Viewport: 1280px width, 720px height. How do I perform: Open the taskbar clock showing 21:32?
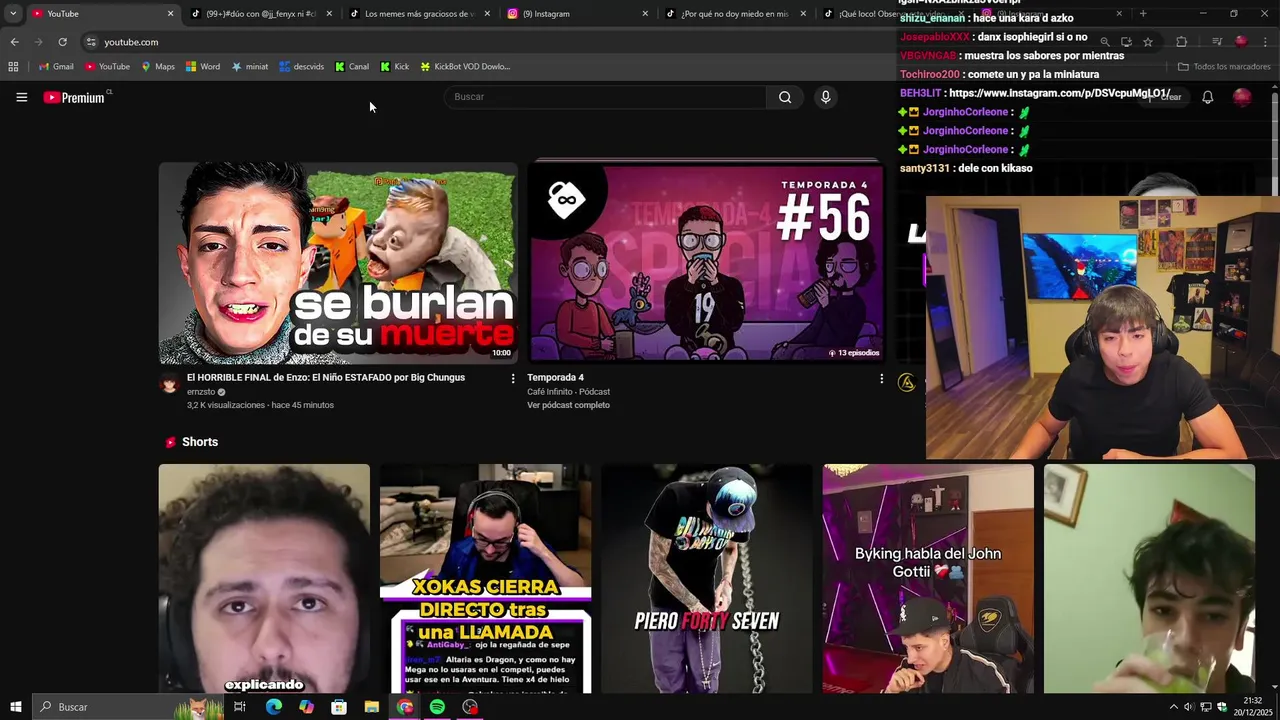(x=1253, y=707)
